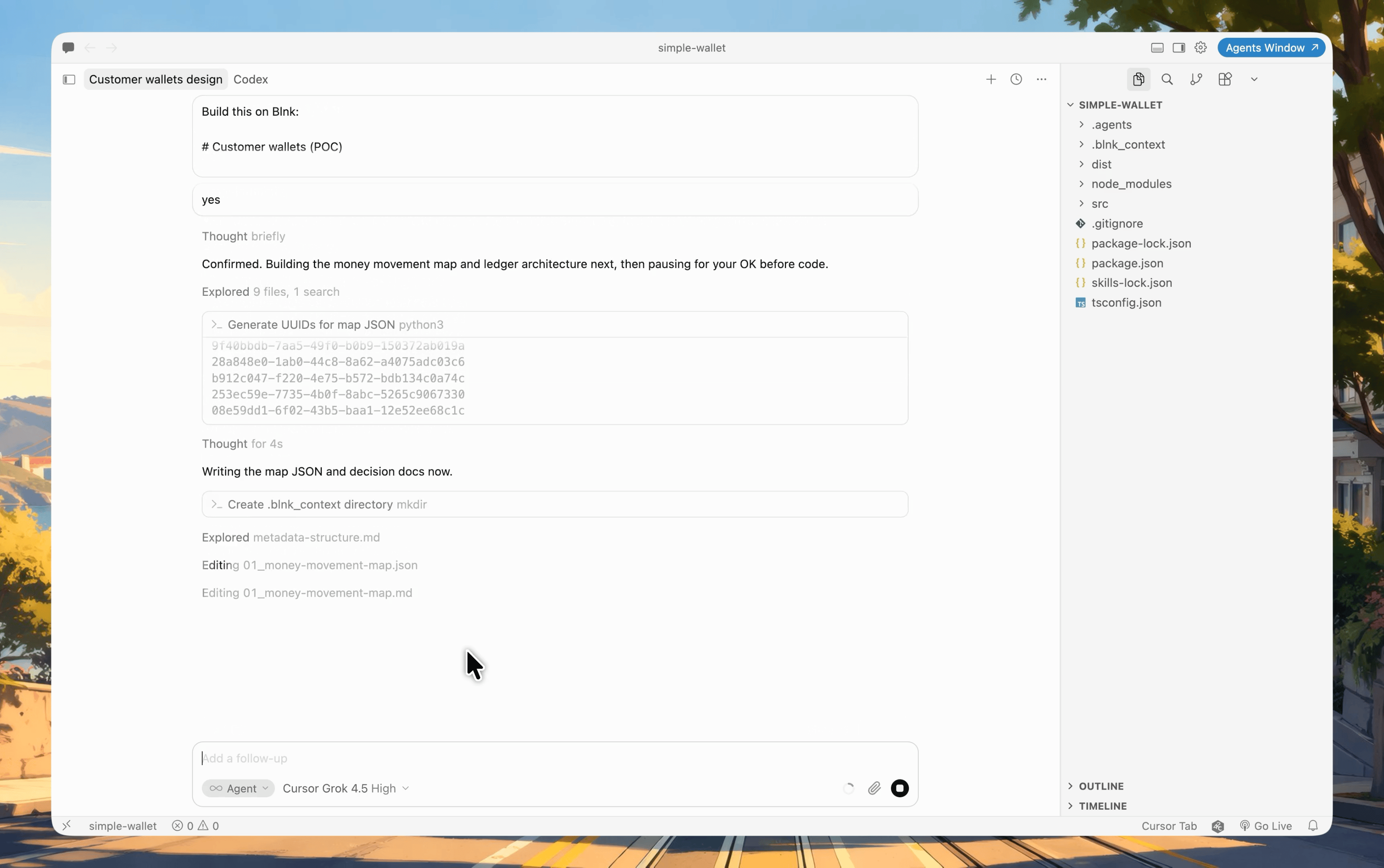Open the Extensions icon
1384x868 pixels.
pos(1225,79)
